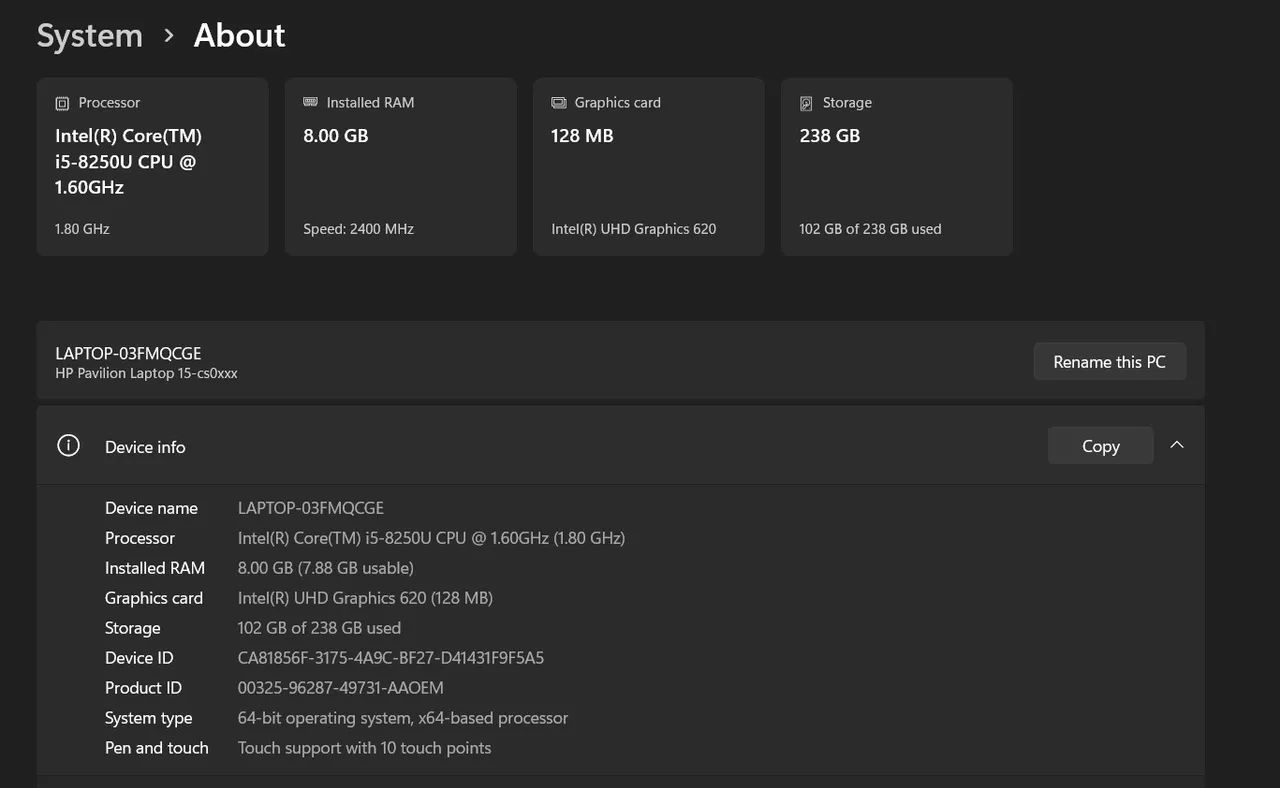Image resolution: width=1280 pixels, height=788 pixels.
Task: Click the Device info circle icon
Action: tap(68, 446)
